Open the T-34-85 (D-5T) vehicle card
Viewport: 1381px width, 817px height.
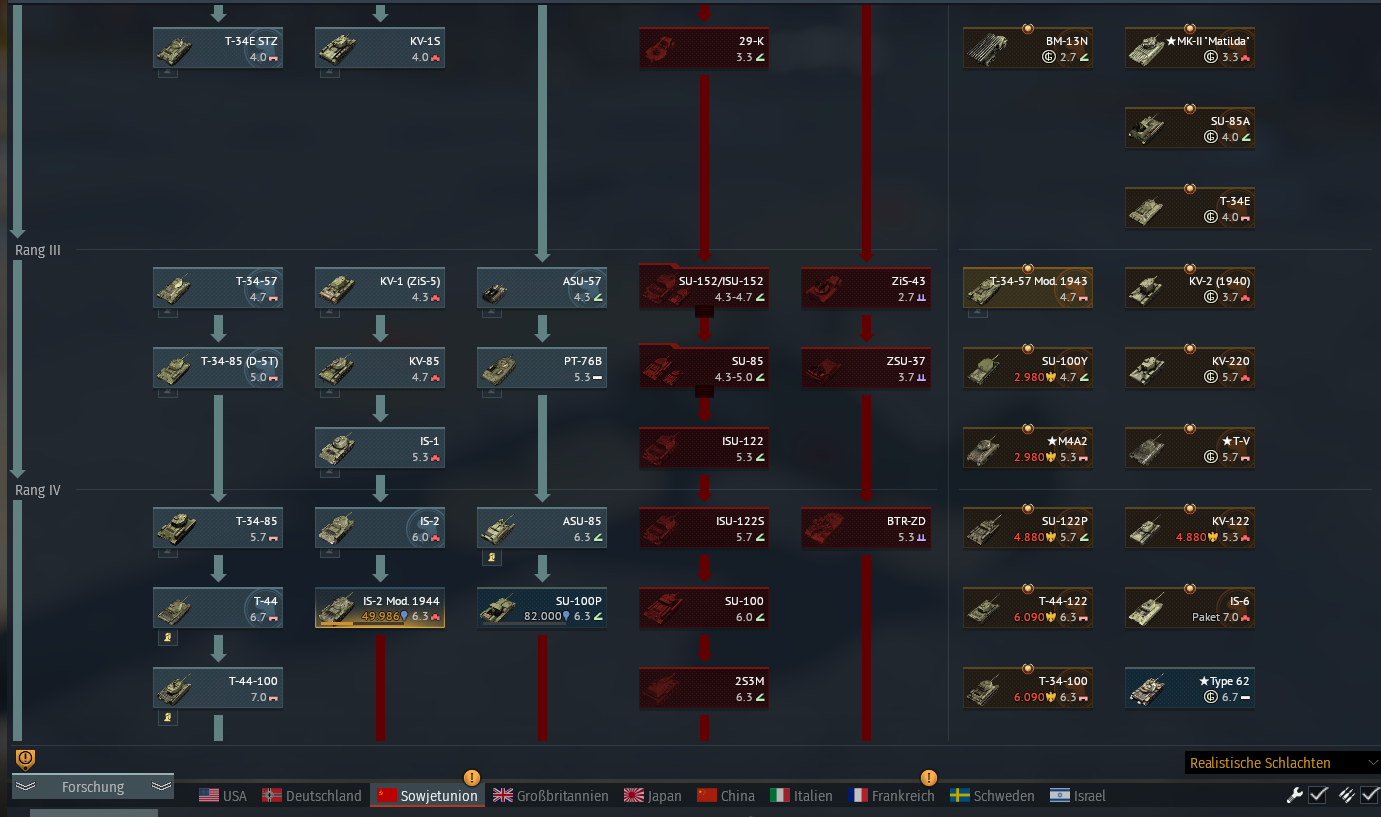[218, 368]
